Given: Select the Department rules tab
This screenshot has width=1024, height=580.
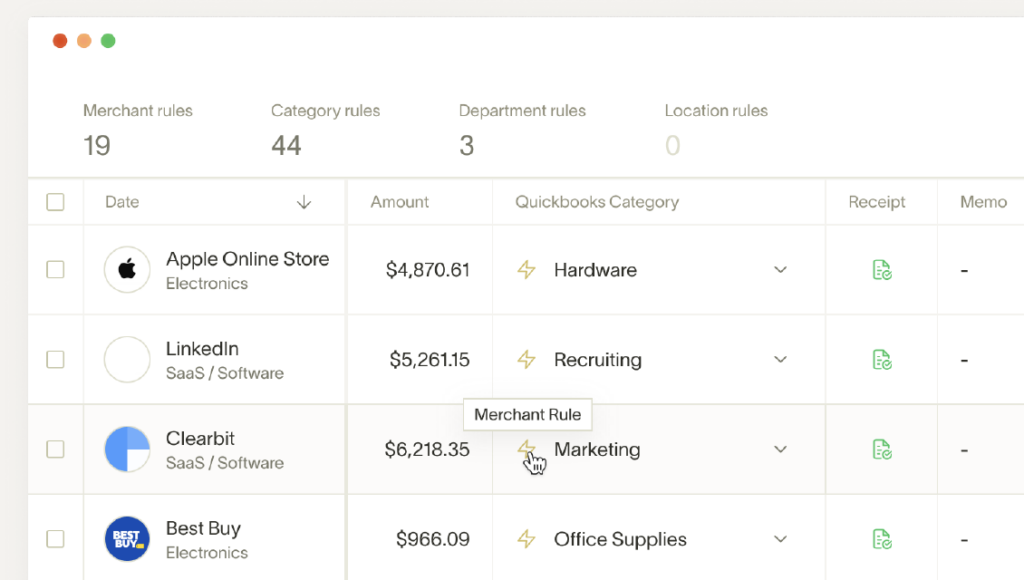Looking at the screenshot, I should coord(522,129).
